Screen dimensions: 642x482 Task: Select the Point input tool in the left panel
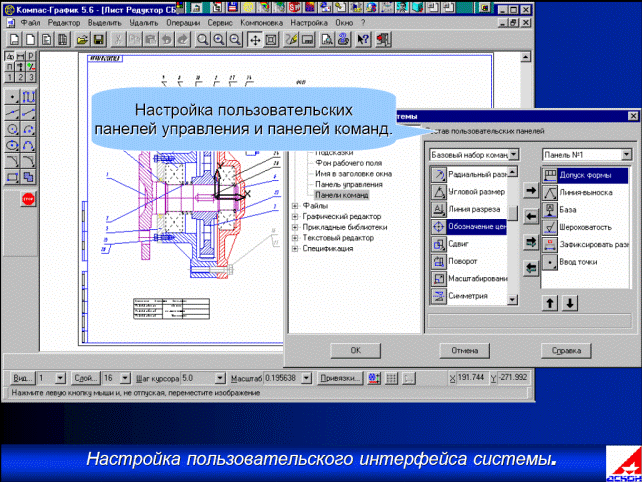(x=12, y=97)
